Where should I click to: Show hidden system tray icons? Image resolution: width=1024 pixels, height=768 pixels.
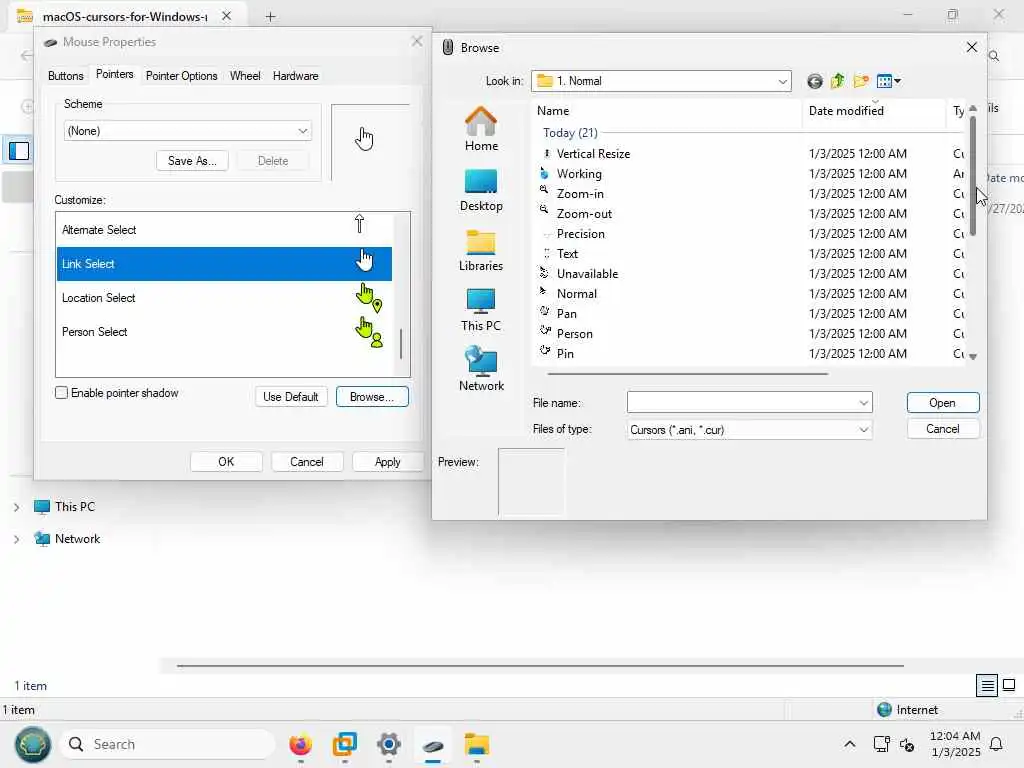tap(850, 744)
